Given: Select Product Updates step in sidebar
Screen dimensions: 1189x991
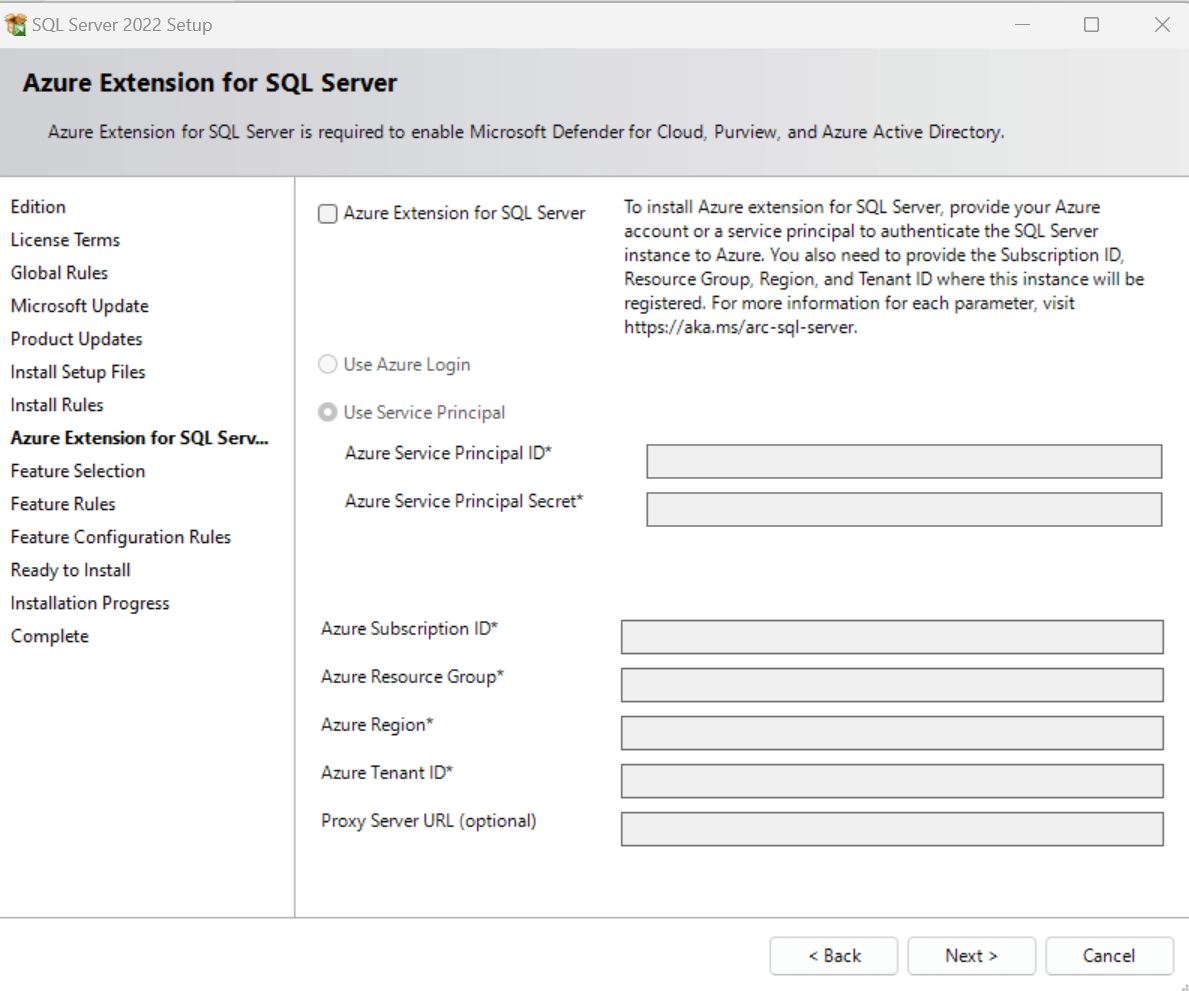Looking at the screenshot, I should pyautogui.click(x=77, y=339).
